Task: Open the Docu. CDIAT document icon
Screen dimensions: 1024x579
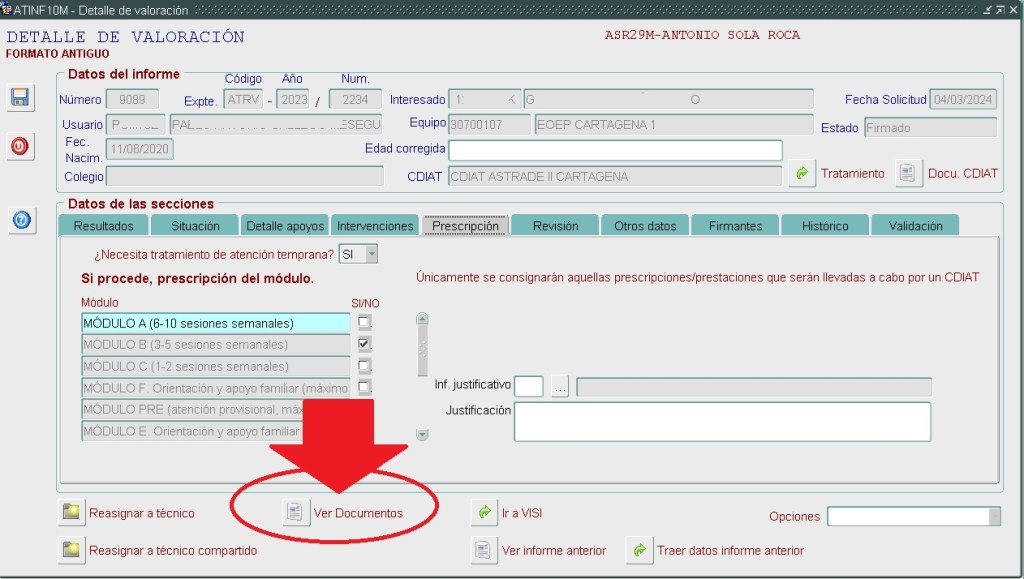Action: click(907, 173)
